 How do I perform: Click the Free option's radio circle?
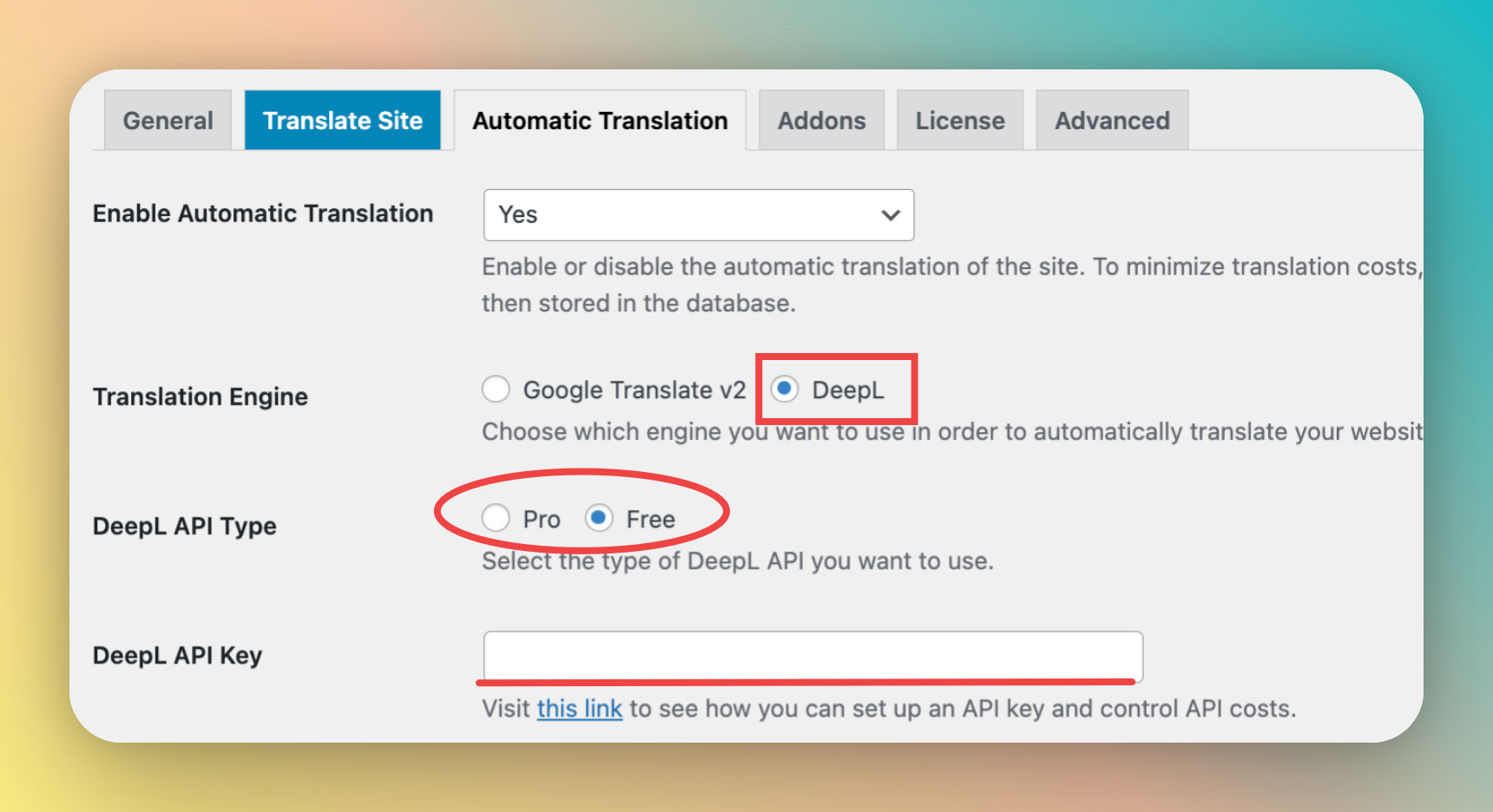click(x=600, y=518)
